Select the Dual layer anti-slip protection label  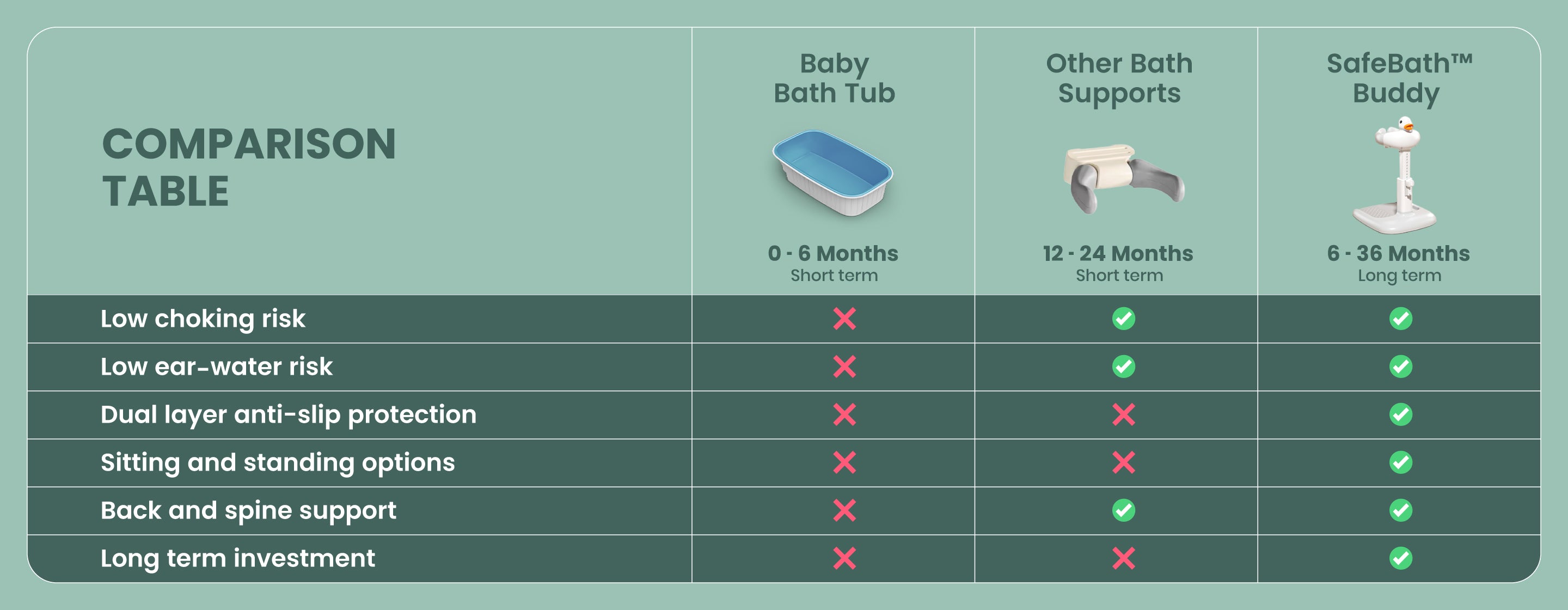click(289, 414)
